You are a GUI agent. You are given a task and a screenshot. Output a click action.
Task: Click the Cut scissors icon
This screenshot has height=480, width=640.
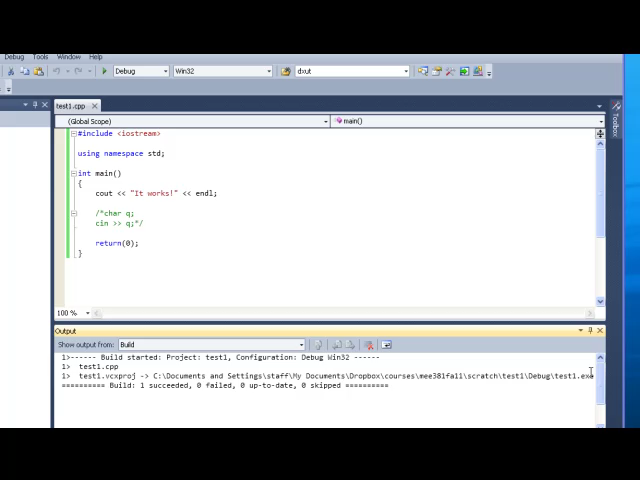coord(11,71)
